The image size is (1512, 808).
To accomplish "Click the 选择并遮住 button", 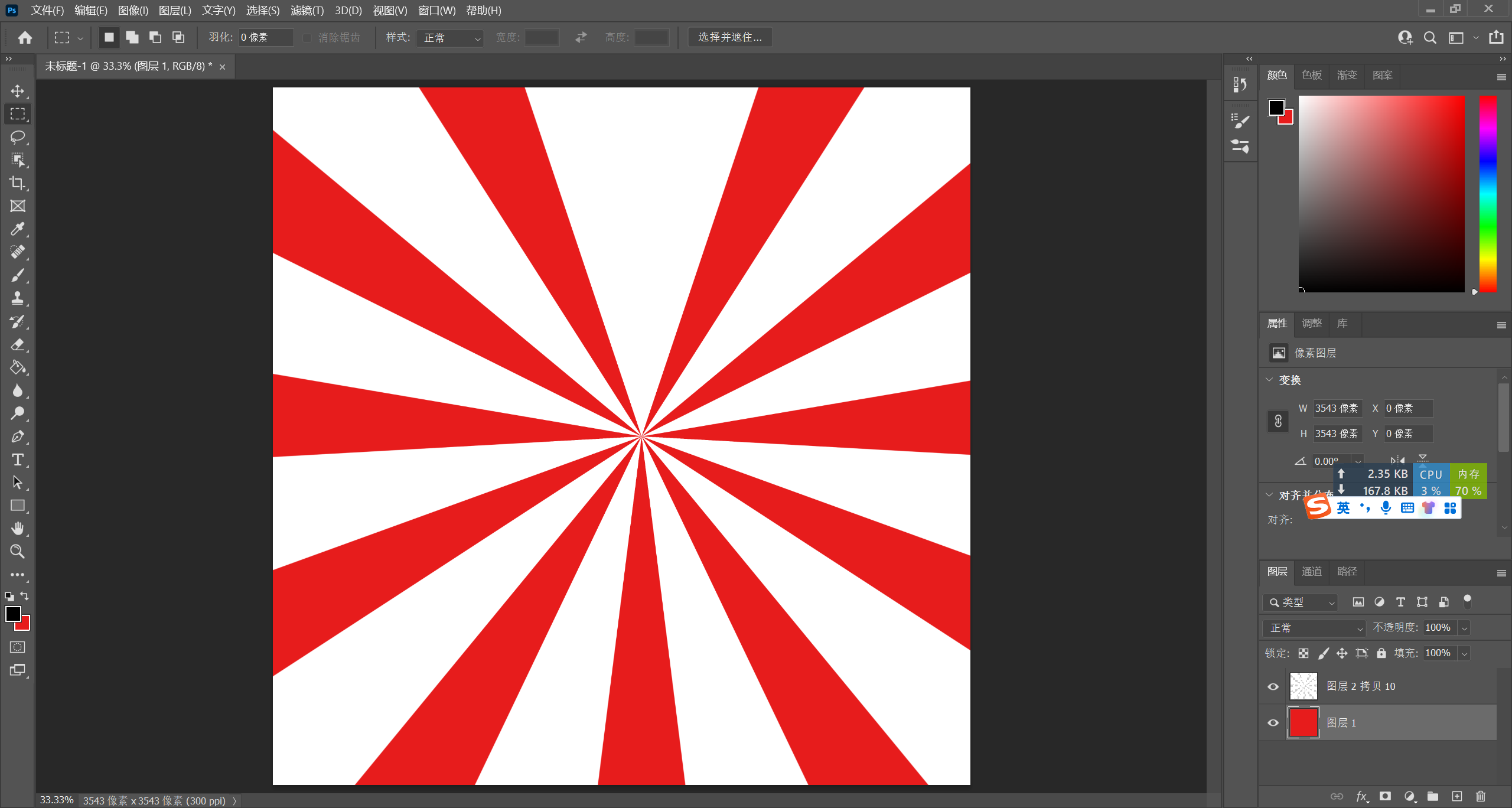I will coord(730,37).
